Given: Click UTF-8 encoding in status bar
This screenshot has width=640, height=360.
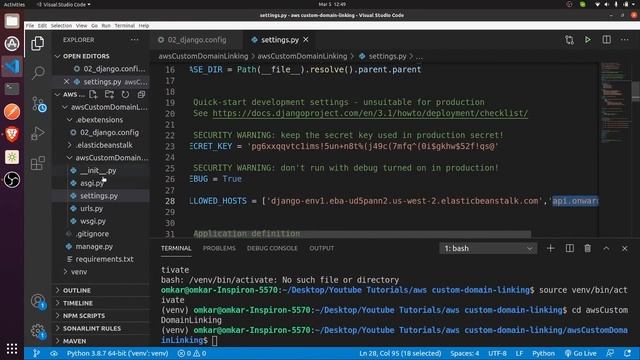Looking at the screenshot, I should [497, 353].
